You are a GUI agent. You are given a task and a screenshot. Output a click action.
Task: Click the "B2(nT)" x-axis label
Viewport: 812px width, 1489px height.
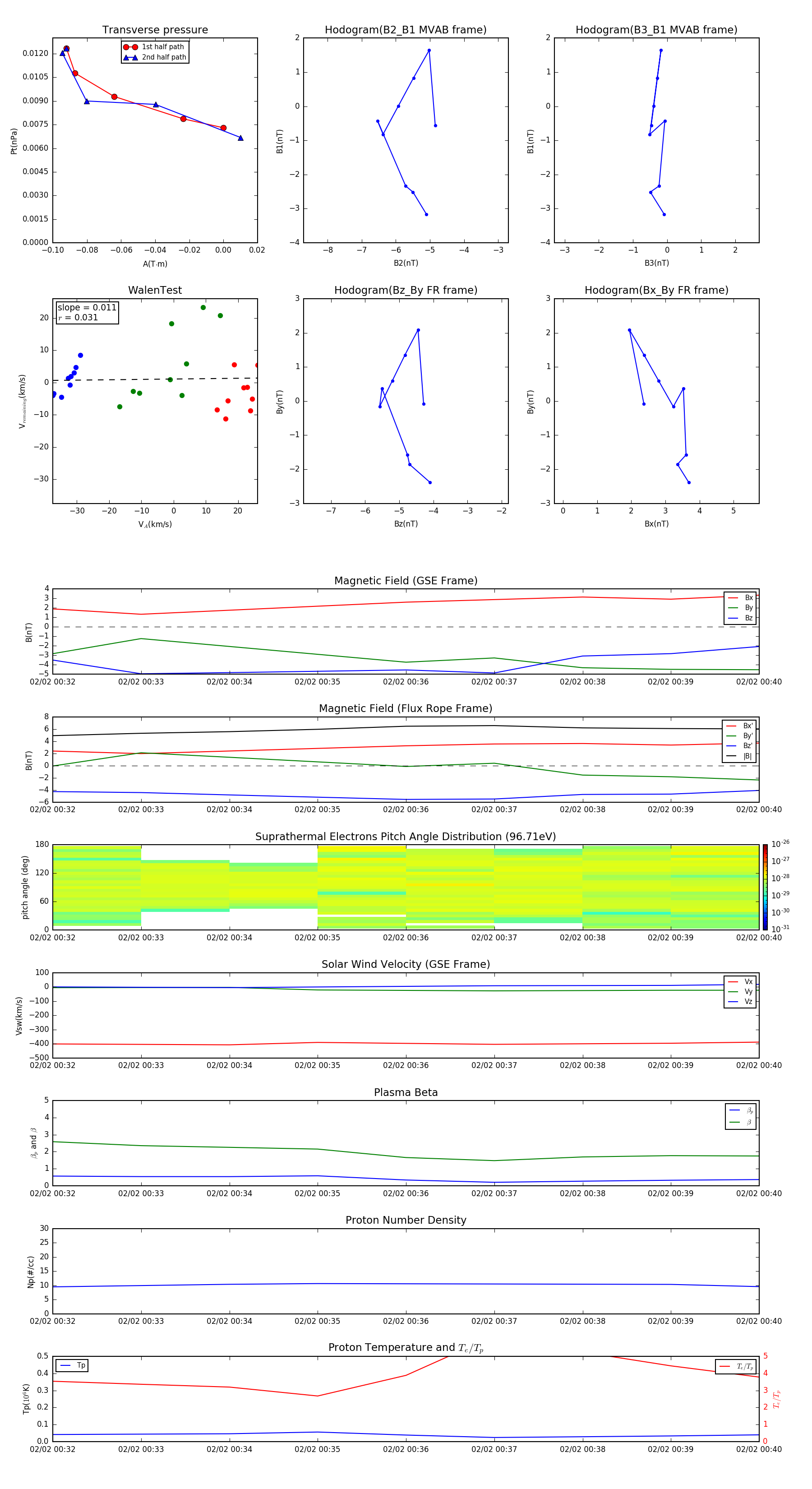pos(406,263)
